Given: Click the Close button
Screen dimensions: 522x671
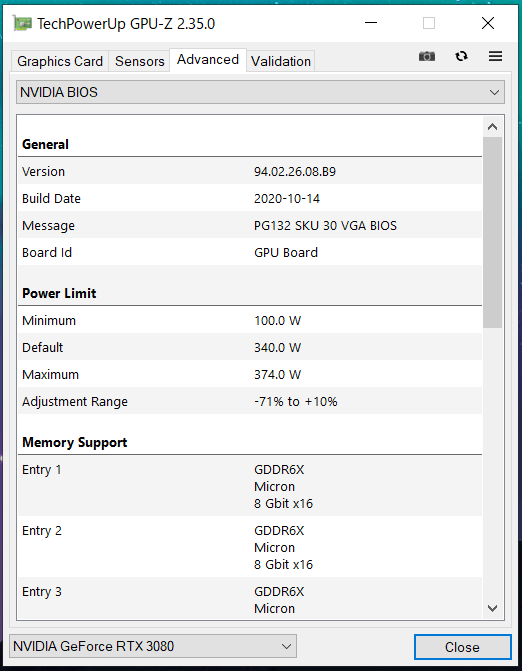Looking at the screenshot, I should (x=463, y=647).
